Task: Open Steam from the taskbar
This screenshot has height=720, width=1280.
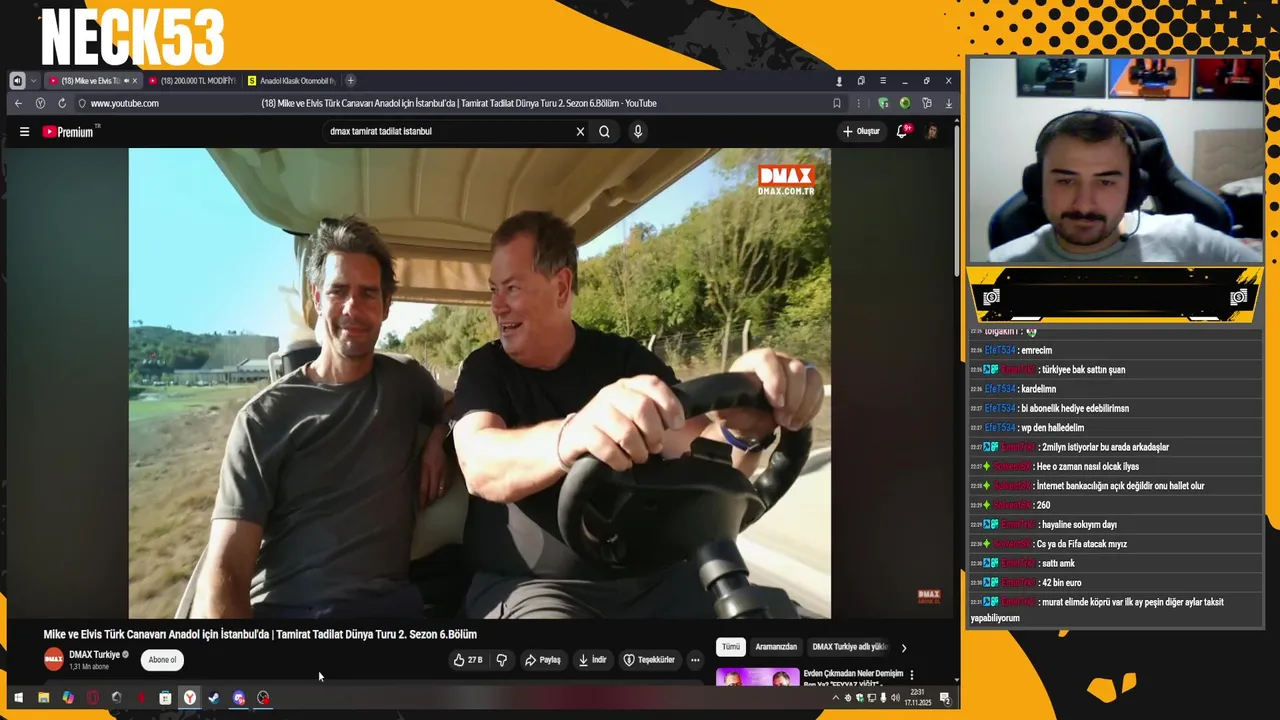Action: (x=214, y=698)
